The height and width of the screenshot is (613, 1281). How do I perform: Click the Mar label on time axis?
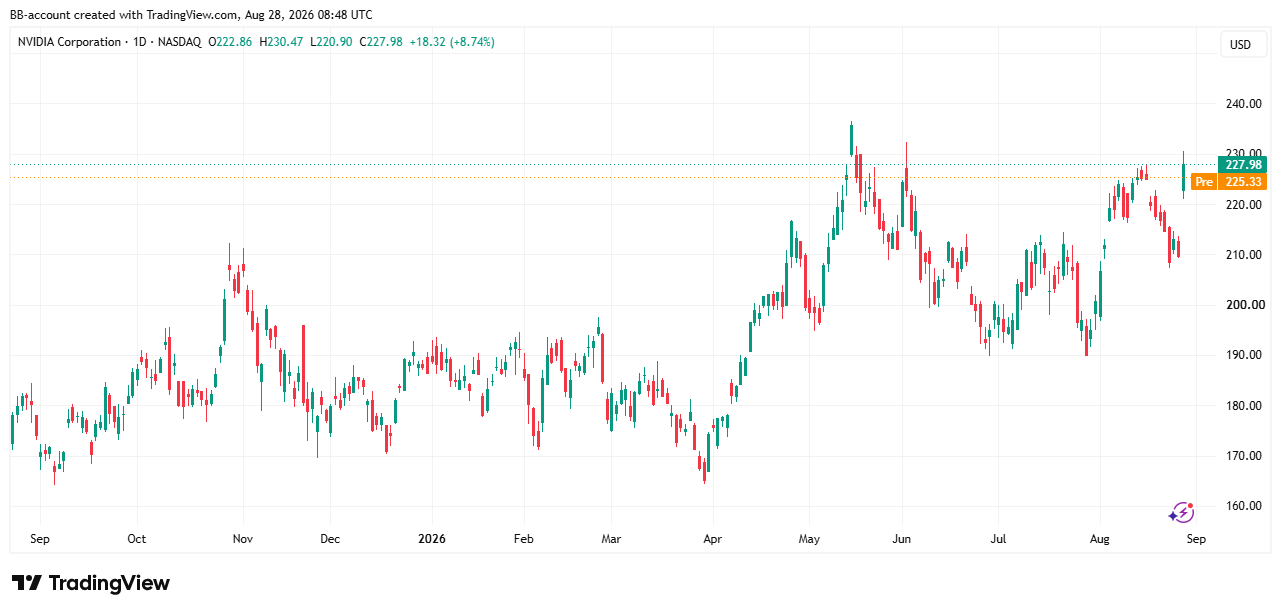coord(611,539)
